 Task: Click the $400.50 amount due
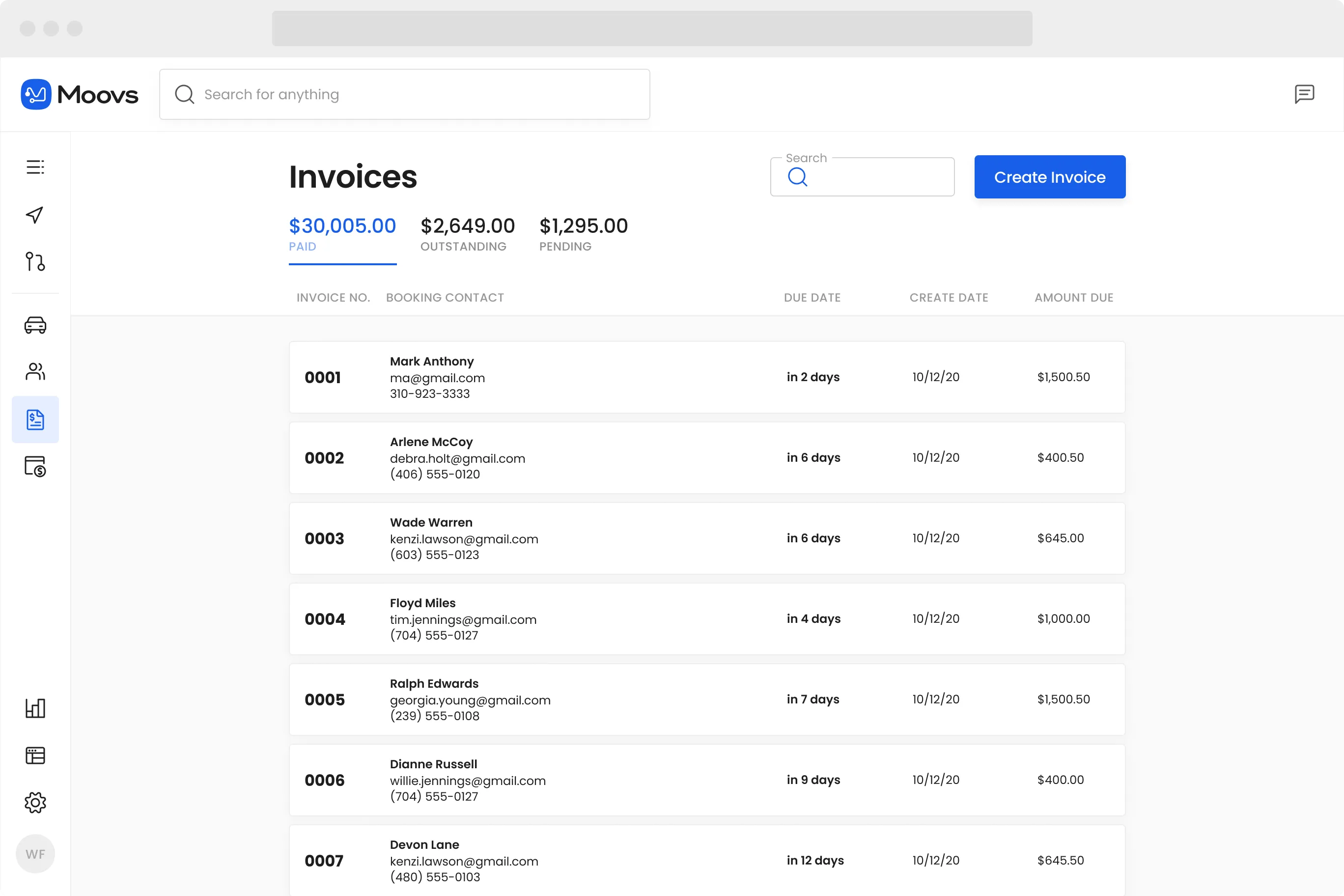coord(1061,458)
